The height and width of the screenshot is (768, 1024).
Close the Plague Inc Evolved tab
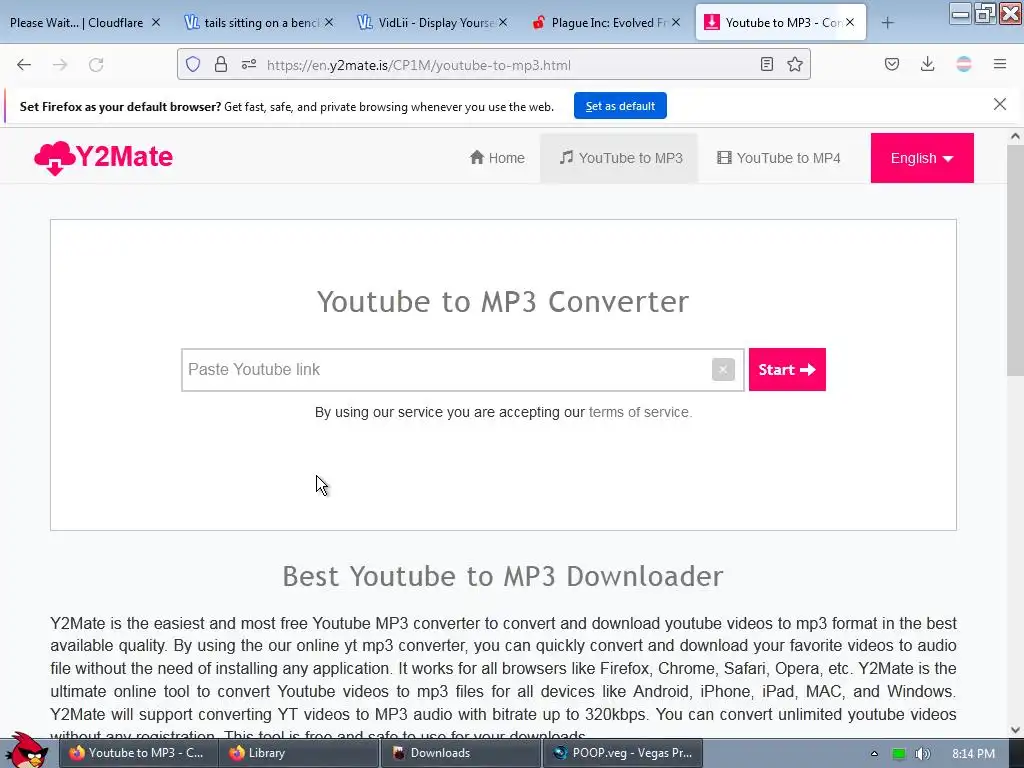point(675,22)
